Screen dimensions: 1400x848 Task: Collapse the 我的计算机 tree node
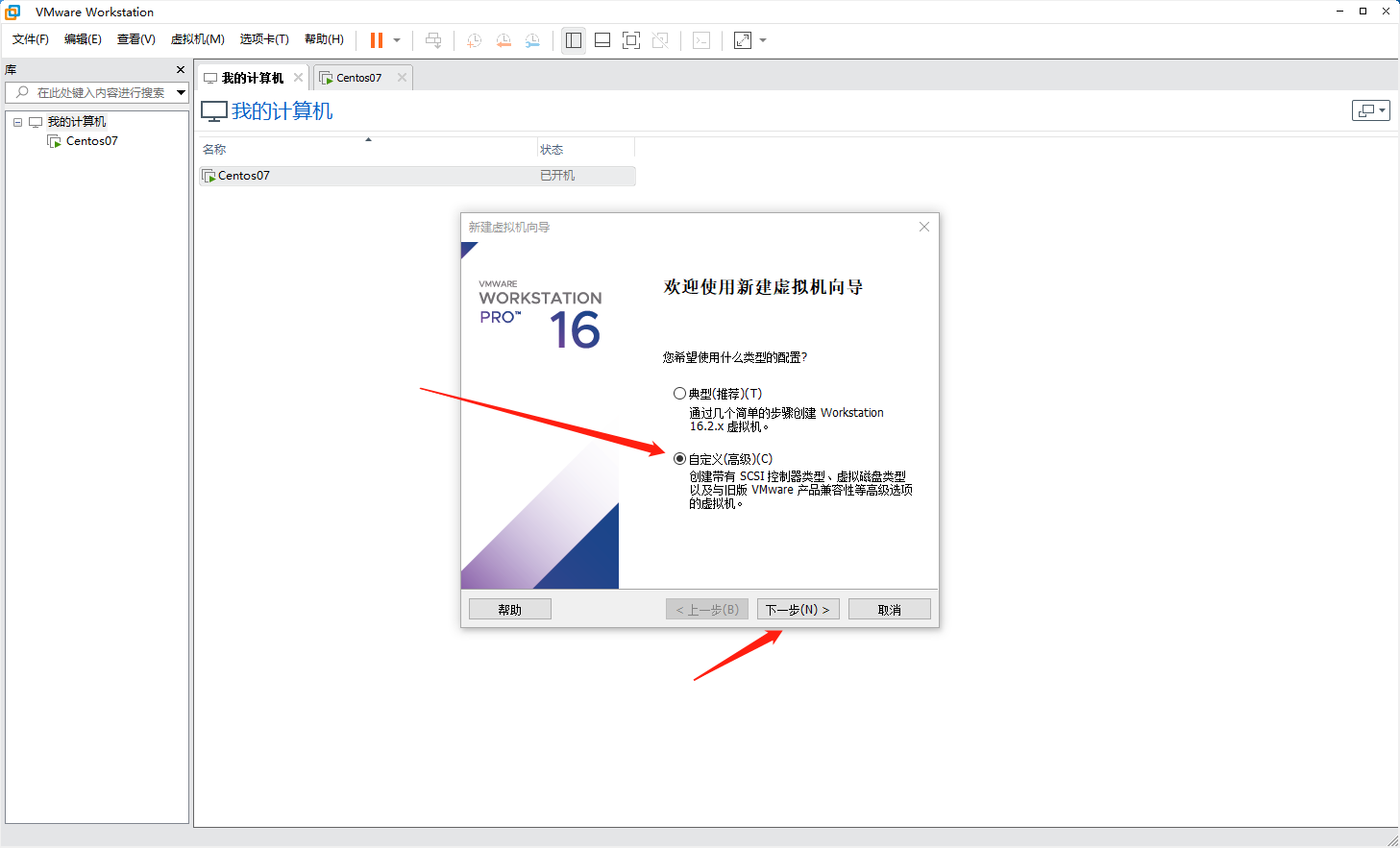pos(17,122)
